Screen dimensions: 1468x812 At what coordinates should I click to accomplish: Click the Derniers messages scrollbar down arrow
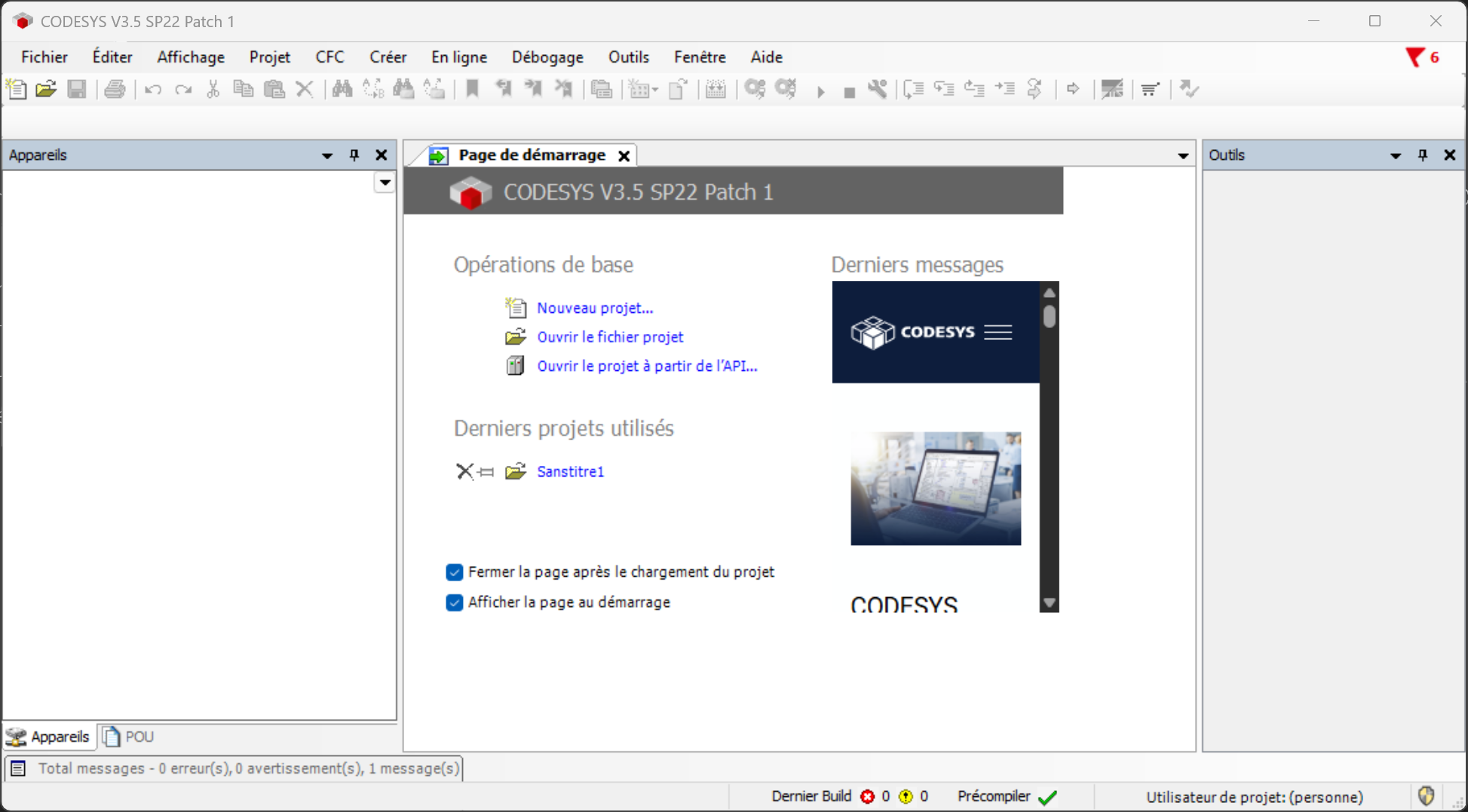pos(1049,602)
